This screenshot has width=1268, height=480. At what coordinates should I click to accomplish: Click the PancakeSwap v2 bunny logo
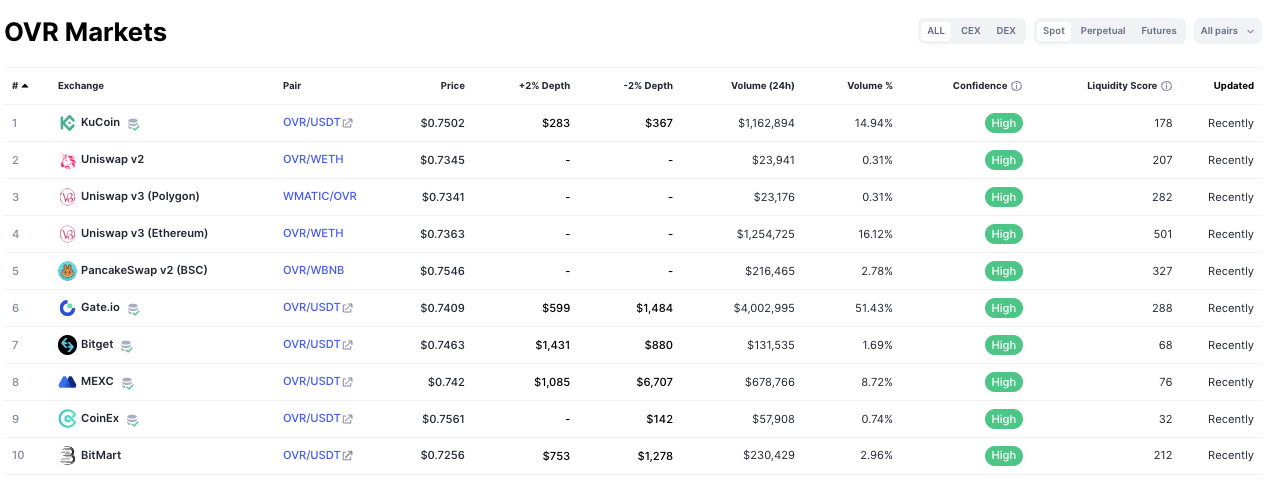point(67,271)
